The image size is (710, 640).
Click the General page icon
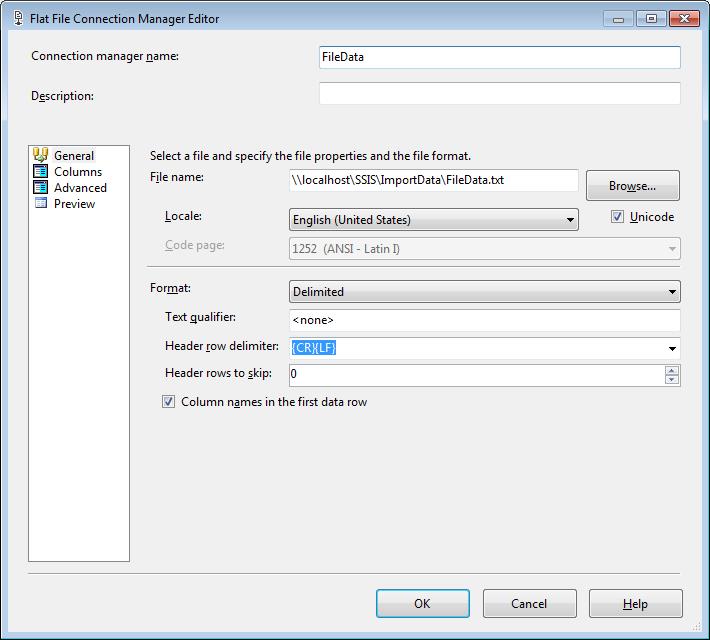40,155
